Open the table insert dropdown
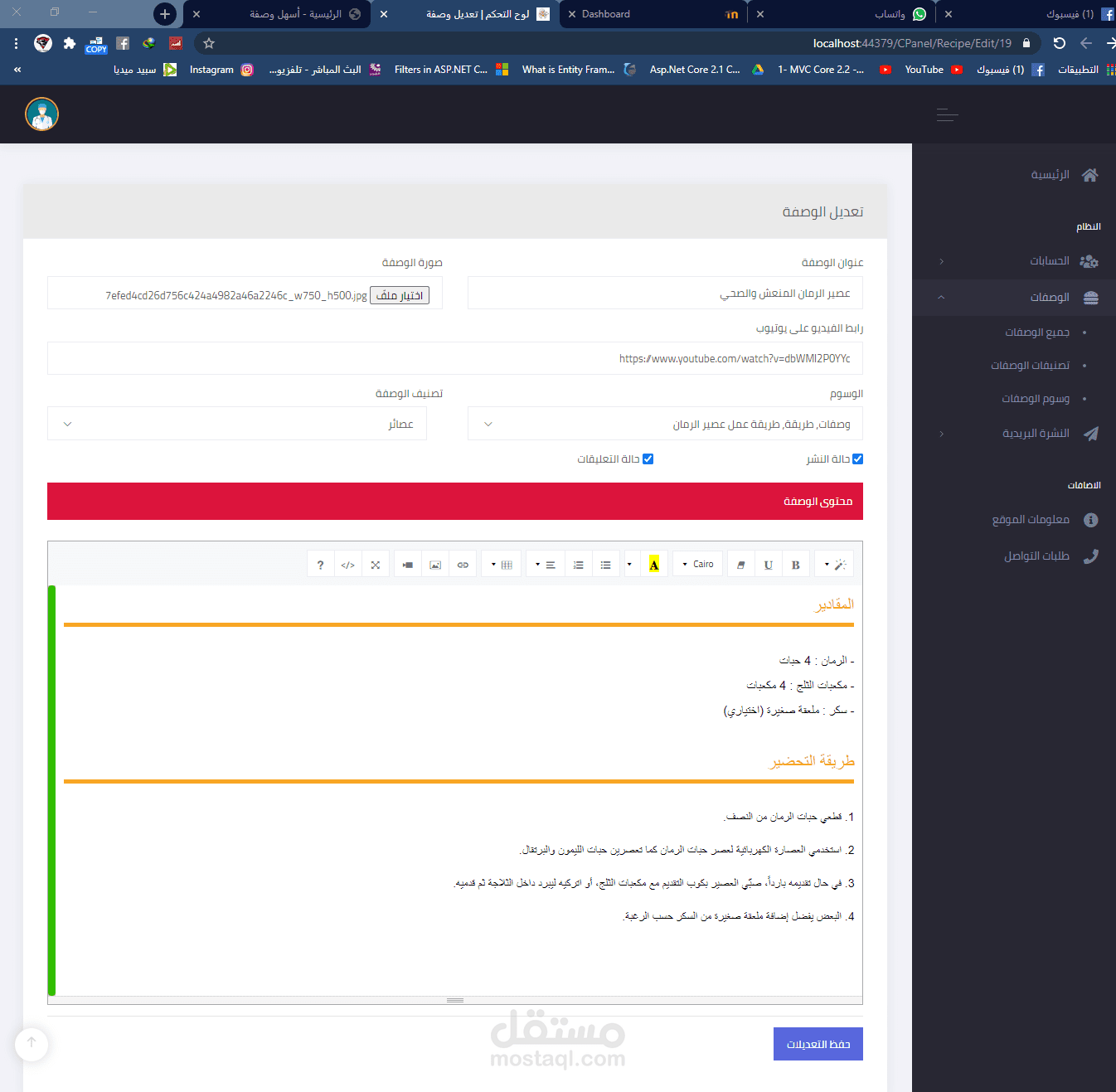Viewport: 1116px width, 1092px height. (x=502, y=565)
